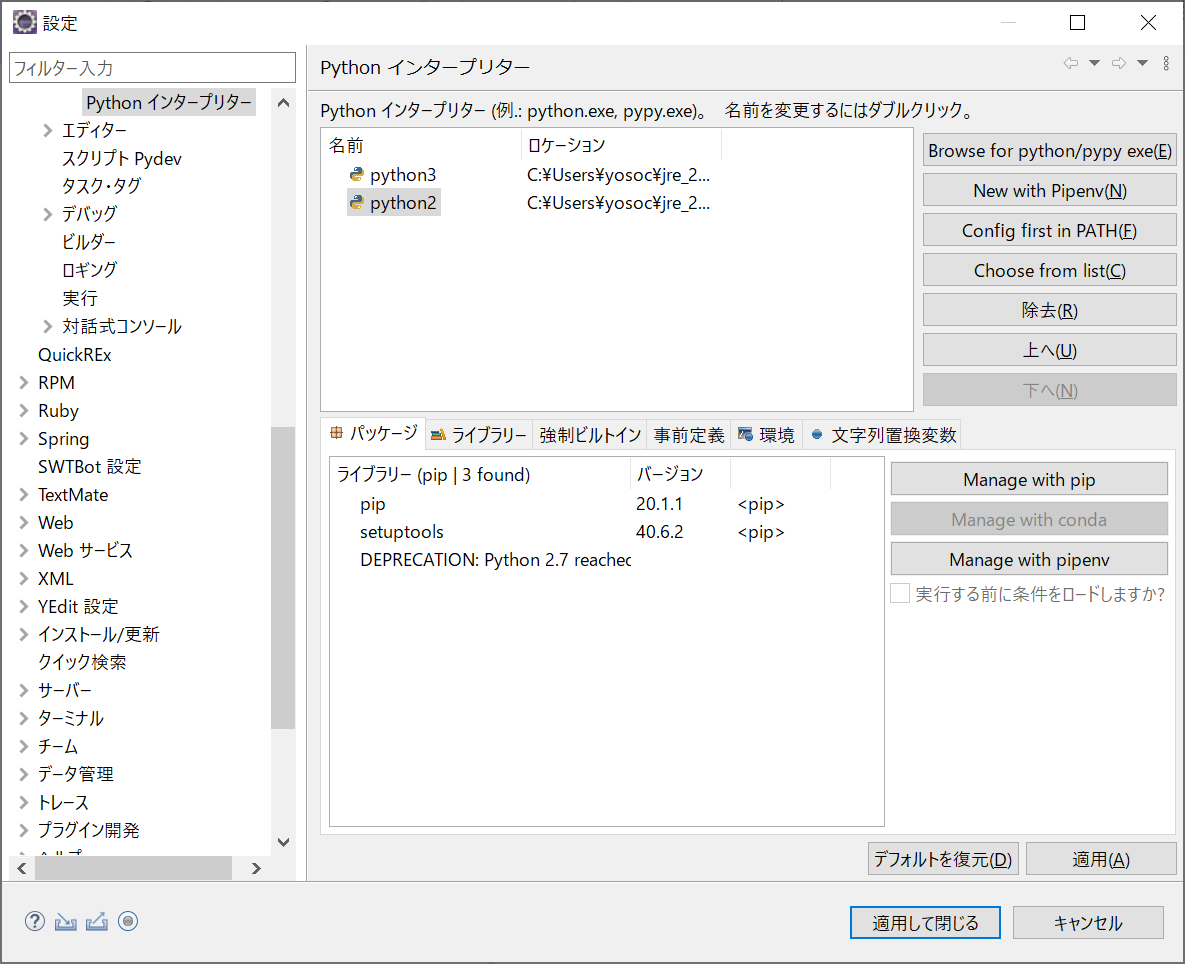Open back history dropdown arrow
This screenshot has width=1185, height=964.
(1094, 63)
